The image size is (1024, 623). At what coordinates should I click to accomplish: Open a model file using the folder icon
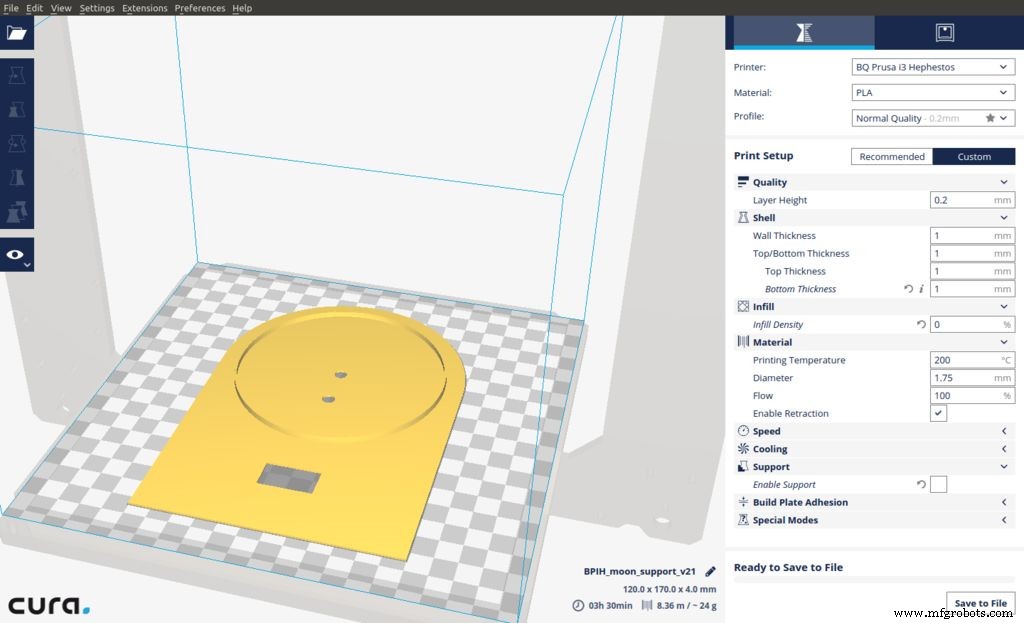click(x=16, y=32)
